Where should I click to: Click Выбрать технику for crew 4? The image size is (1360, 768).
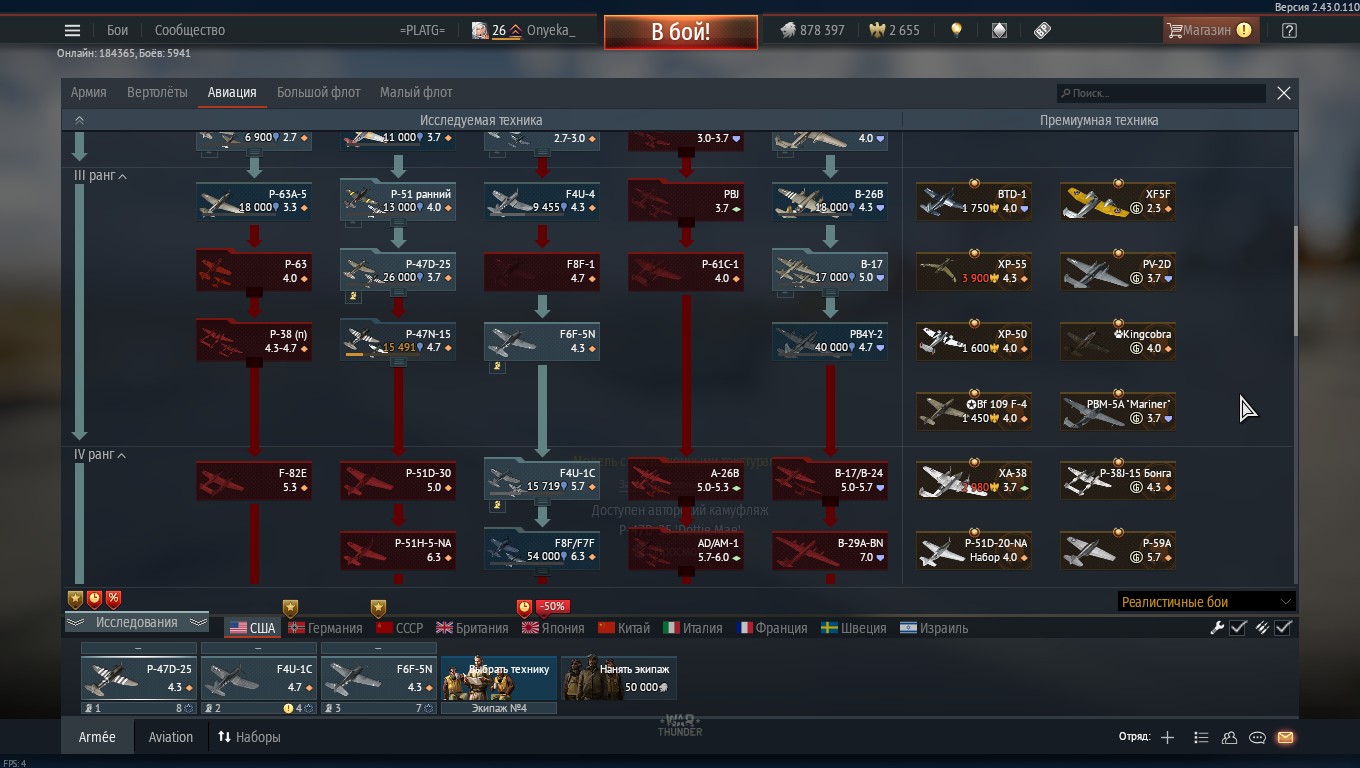pos(499,677)
